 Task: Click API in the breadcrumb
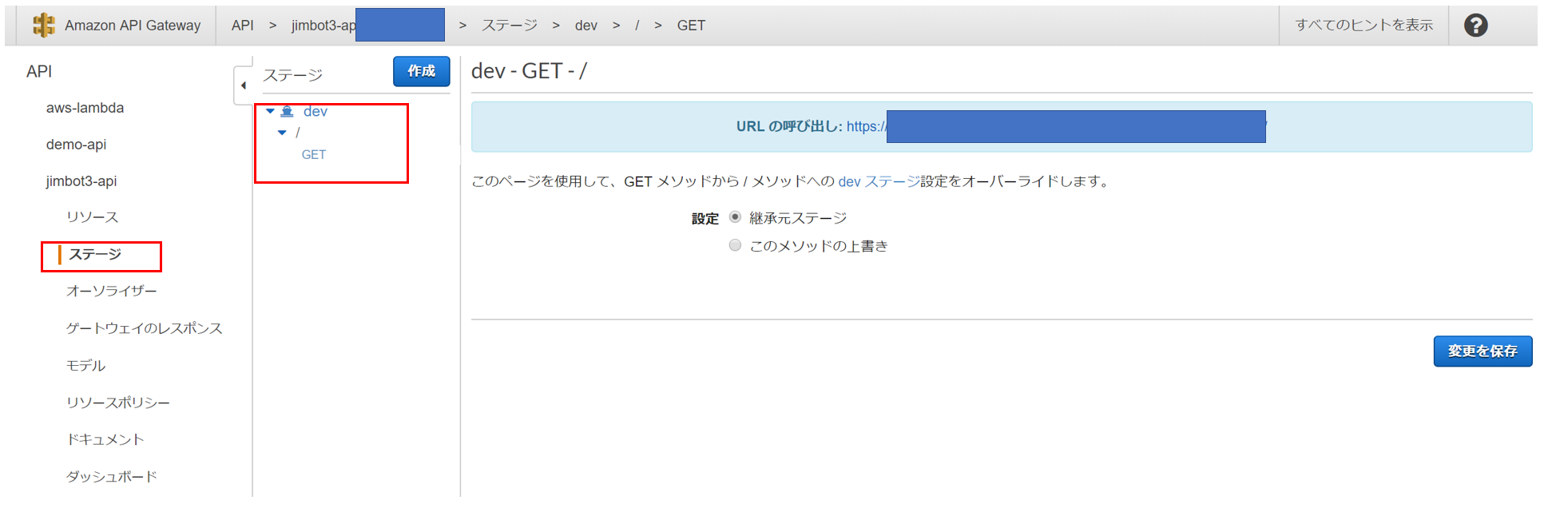pos(243,26)
